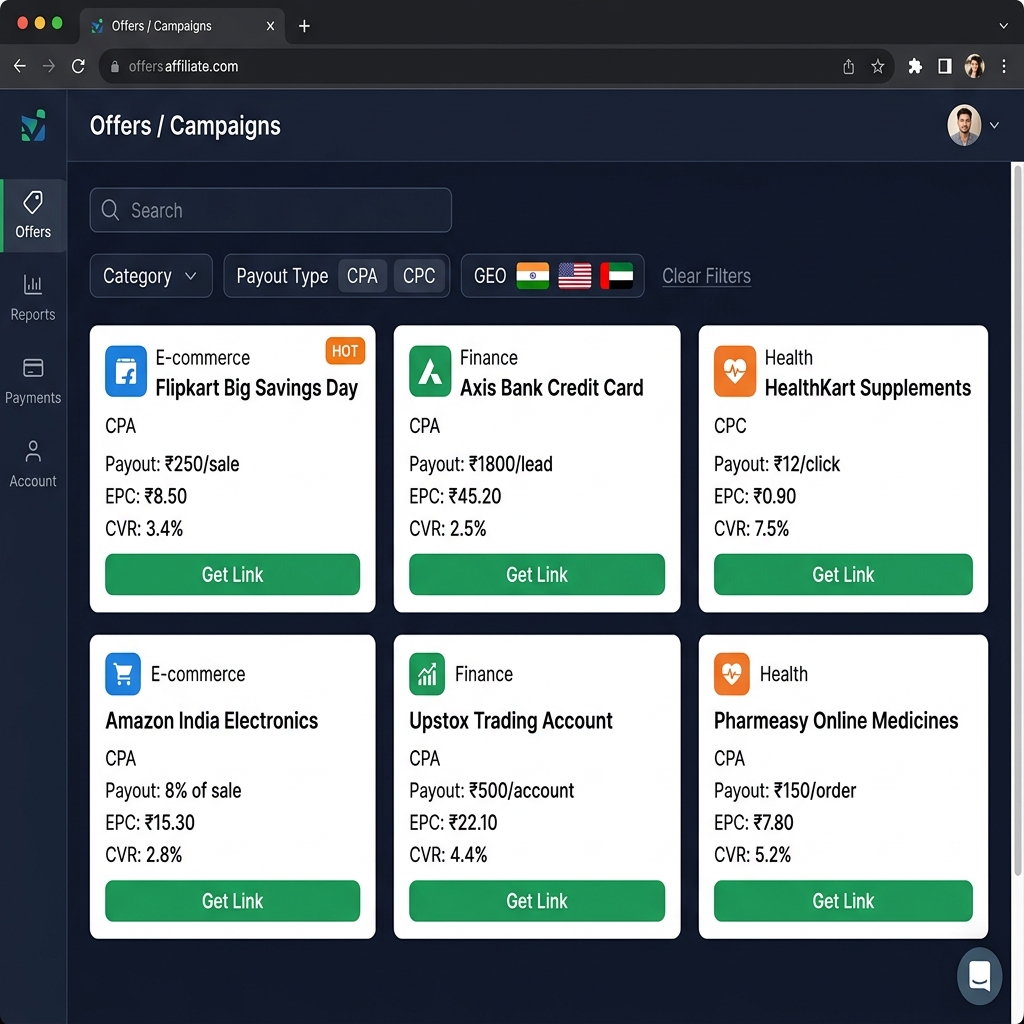
Task: Bookmark this page with star icon
Action: tap(878, 66)
